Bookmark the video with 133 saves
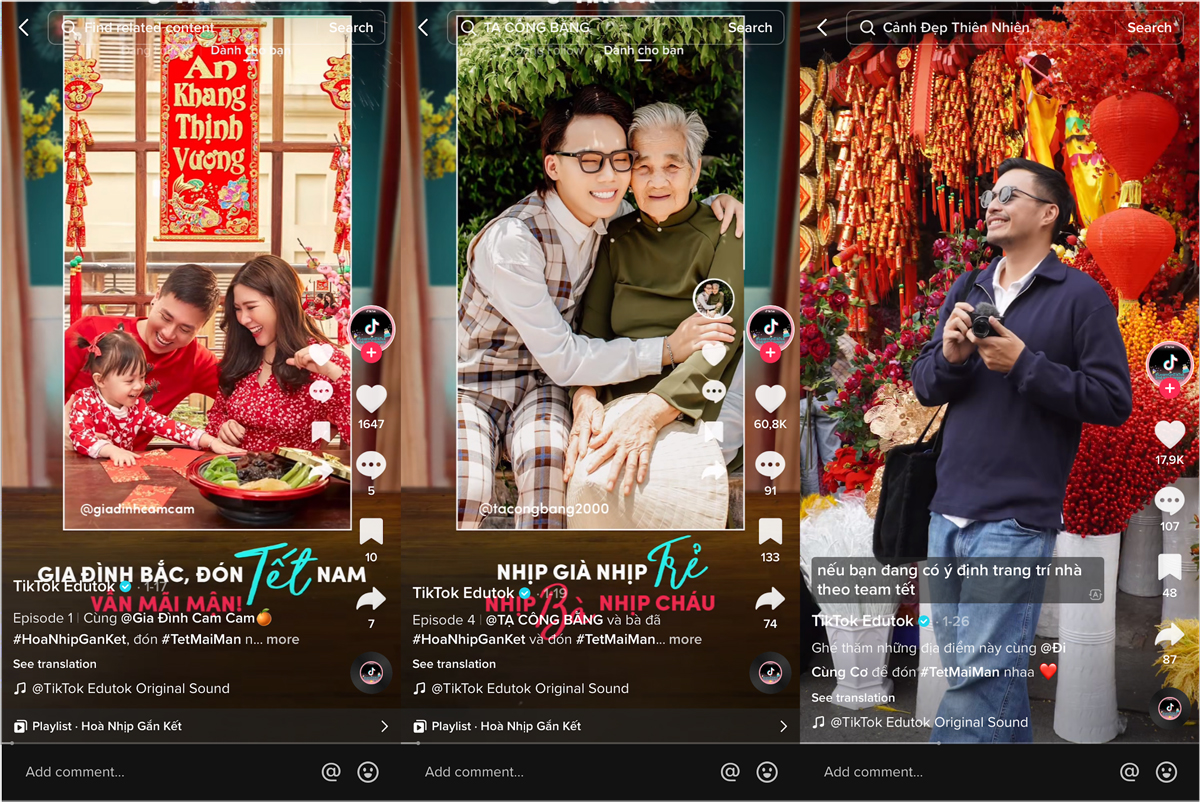 [769, 531]
